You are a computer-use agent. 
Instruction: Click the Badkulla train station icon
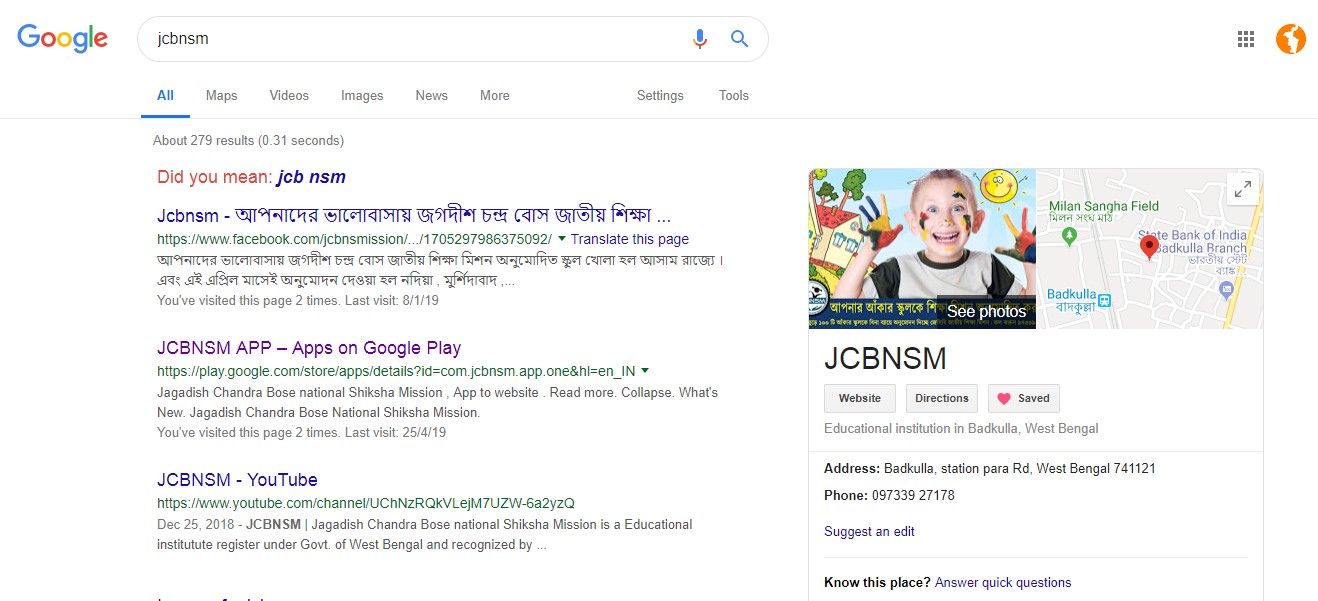tap(1104, 298)
